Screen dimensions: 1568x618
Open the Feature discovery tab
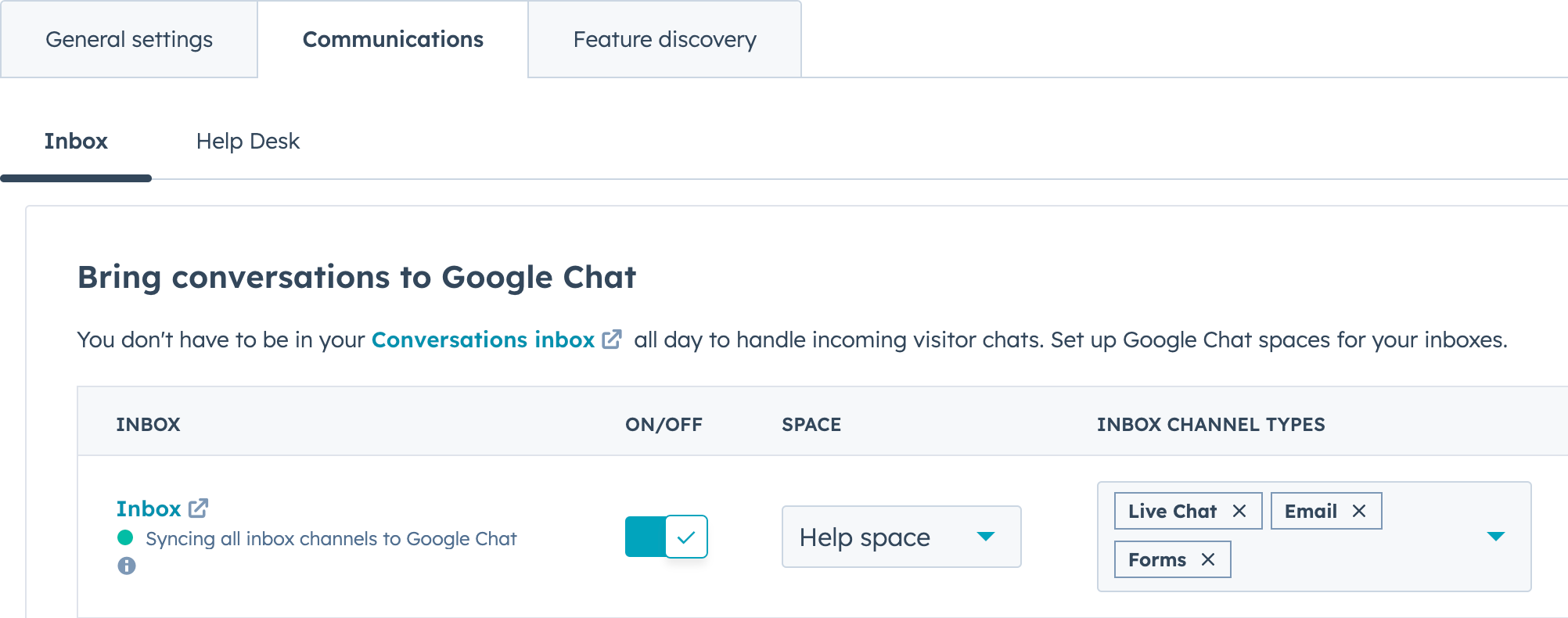coord(664,39)
